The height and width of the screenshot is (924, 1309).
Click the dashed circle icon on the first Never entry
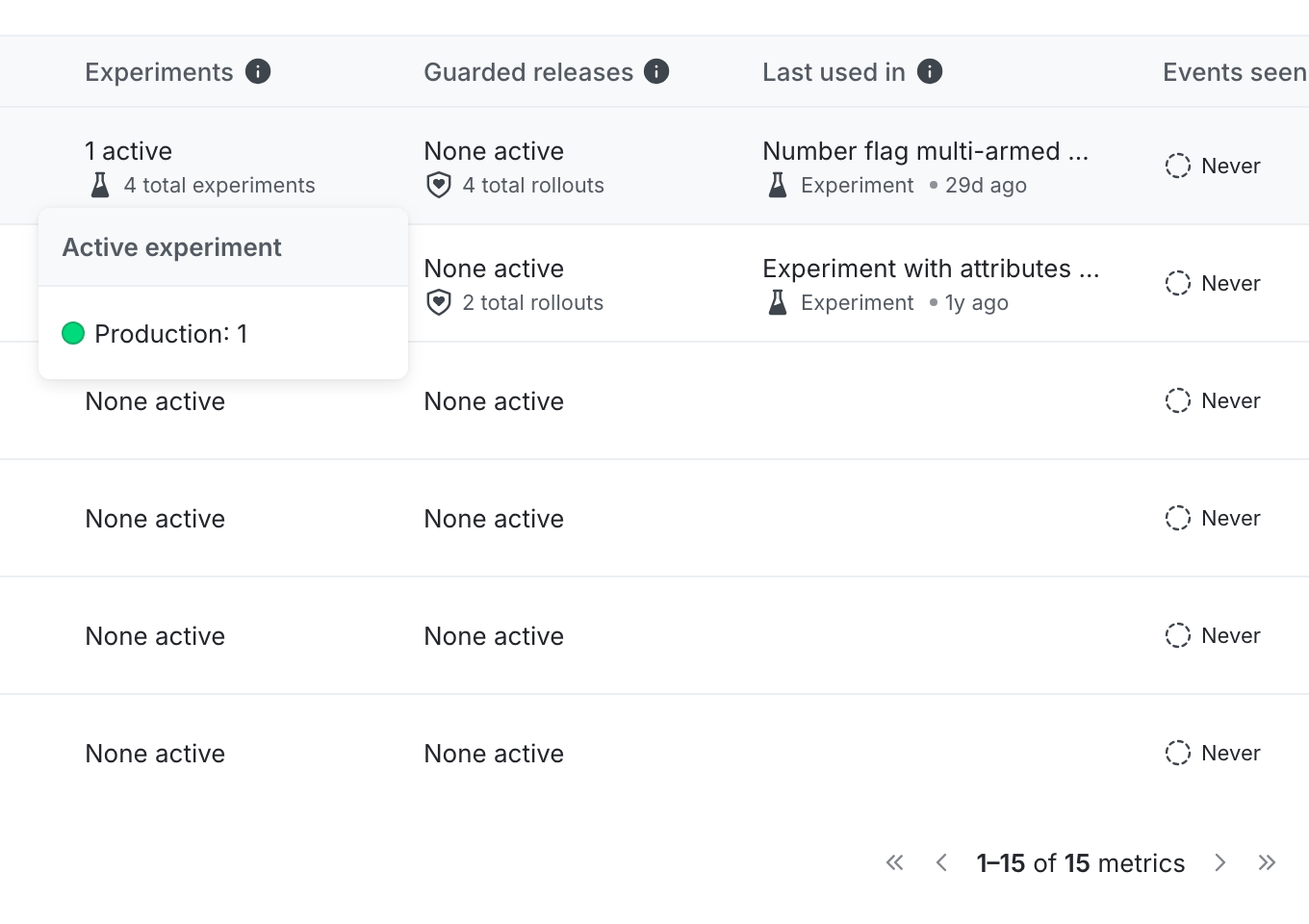tap(1177, 166)
